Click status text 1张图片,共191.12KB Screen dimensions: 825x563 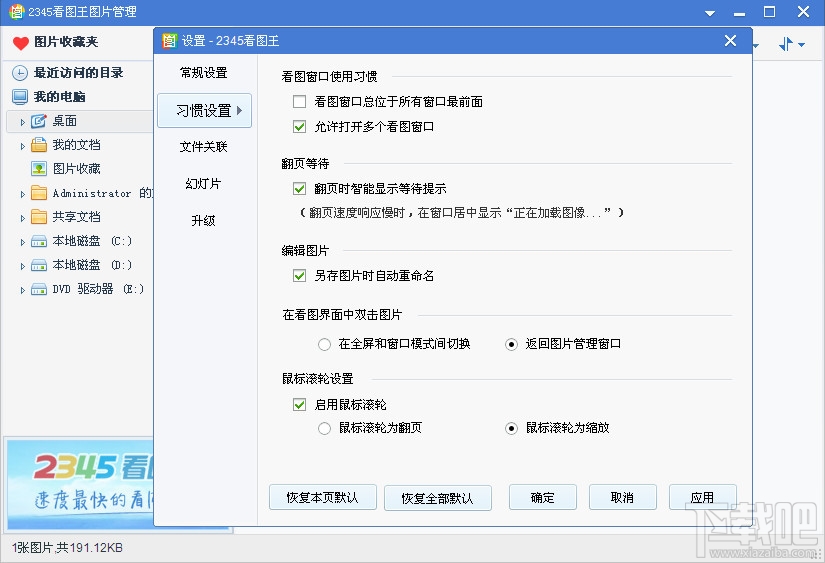pyautogui.click(x=67, y=548)
